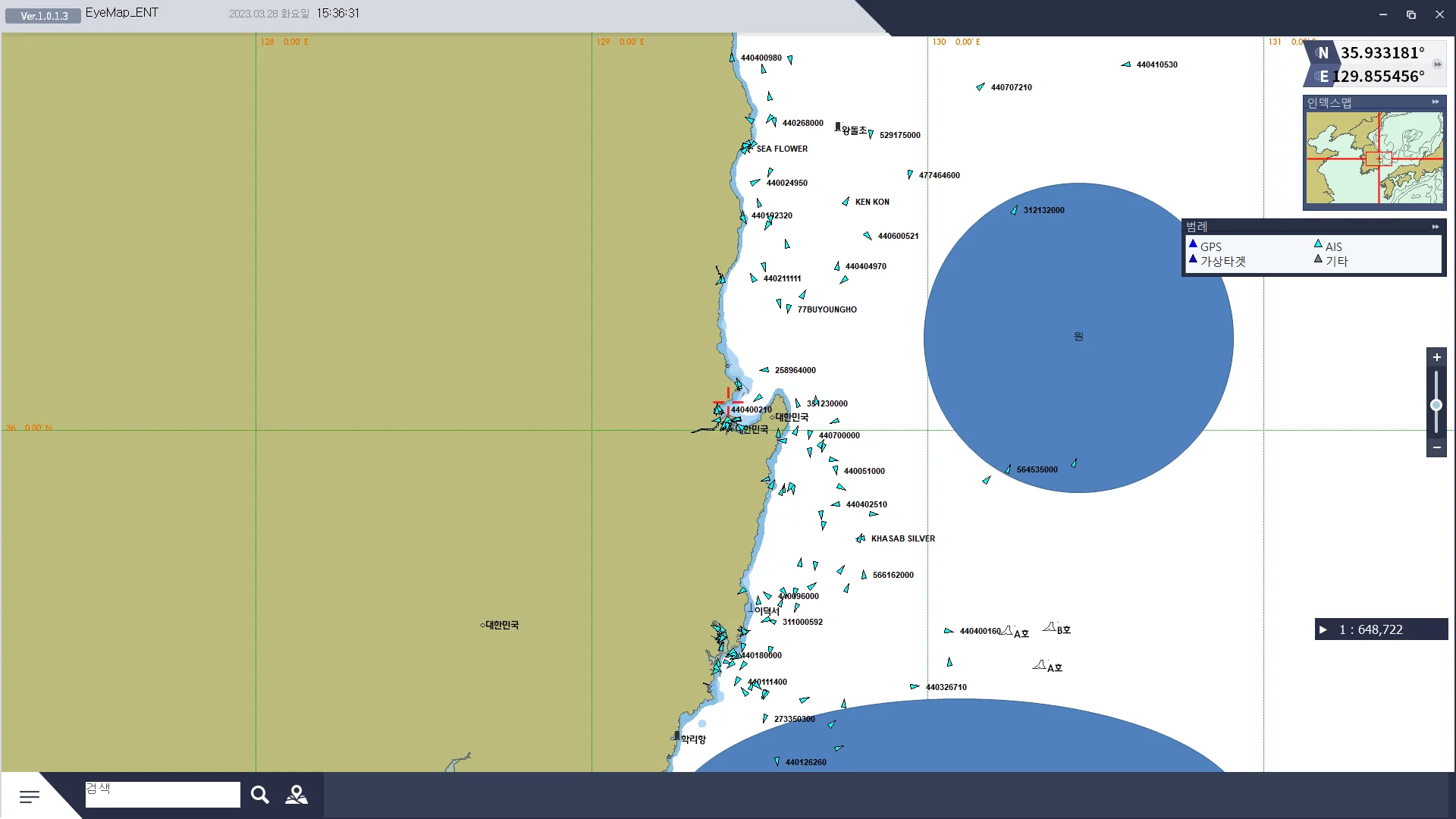Click the magnifier search icon
Screen dimensions: 1456x819
(260, 795)
